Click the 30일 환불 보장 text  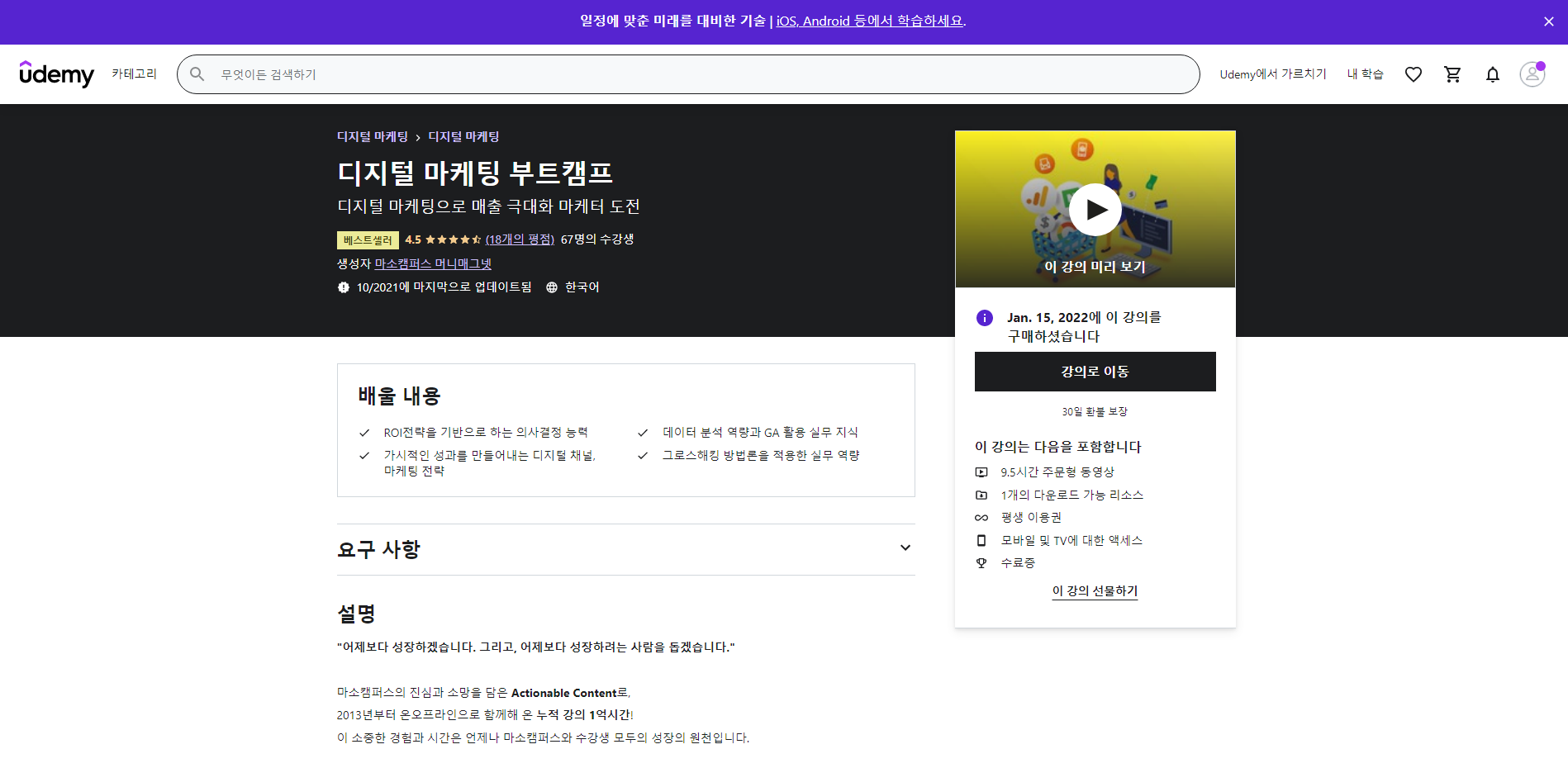click(x=1095, y=412)
